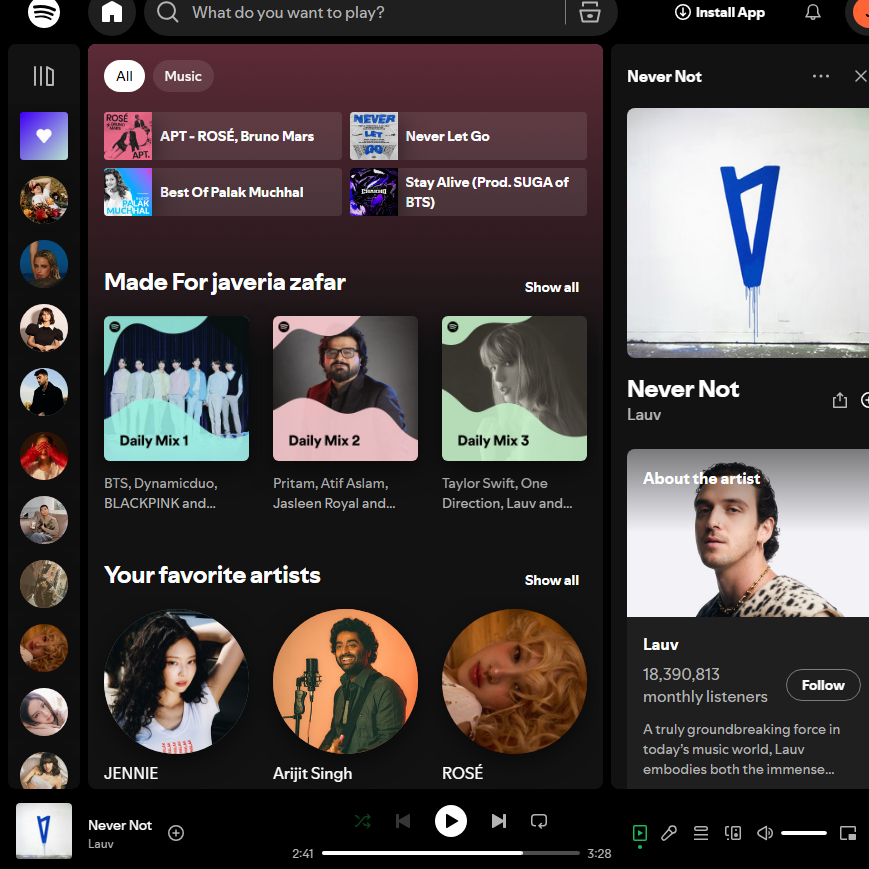Share Never Not via share icon

point(840,400)
